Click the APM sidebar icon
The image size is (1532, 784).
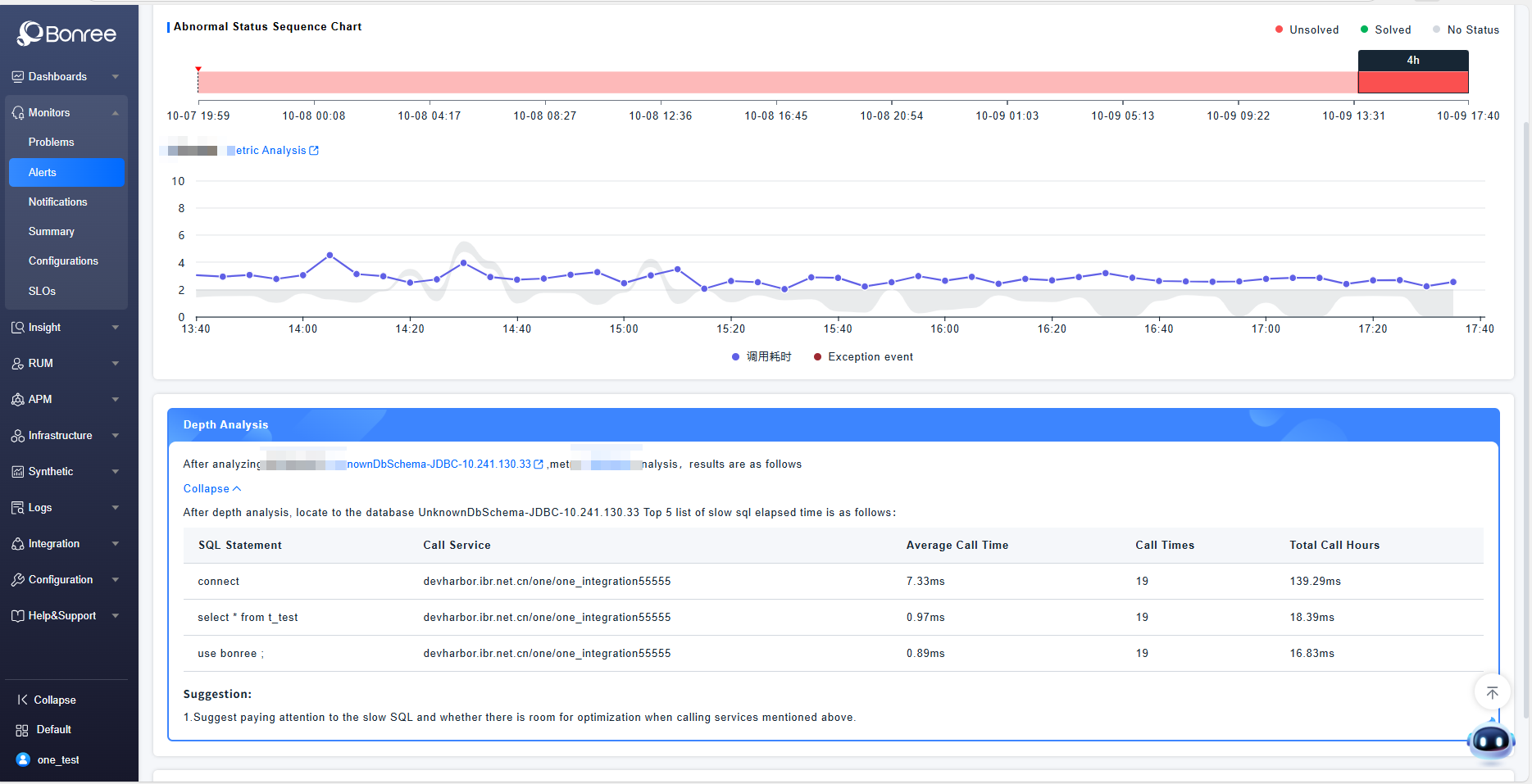click(x=18, y=399)
